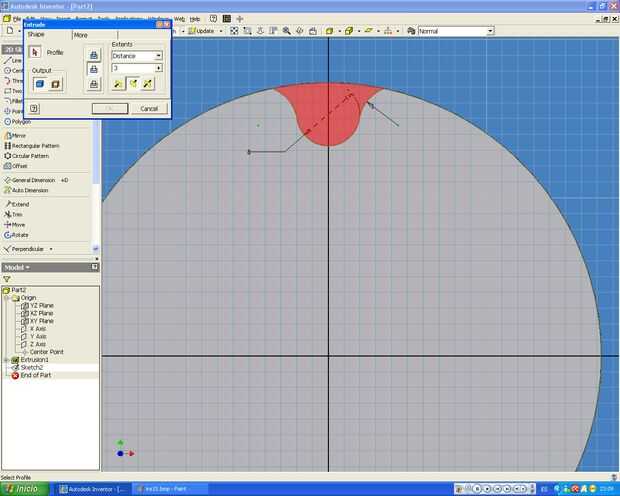
Task: Click the Inicio start button
Action: [24, 488]
